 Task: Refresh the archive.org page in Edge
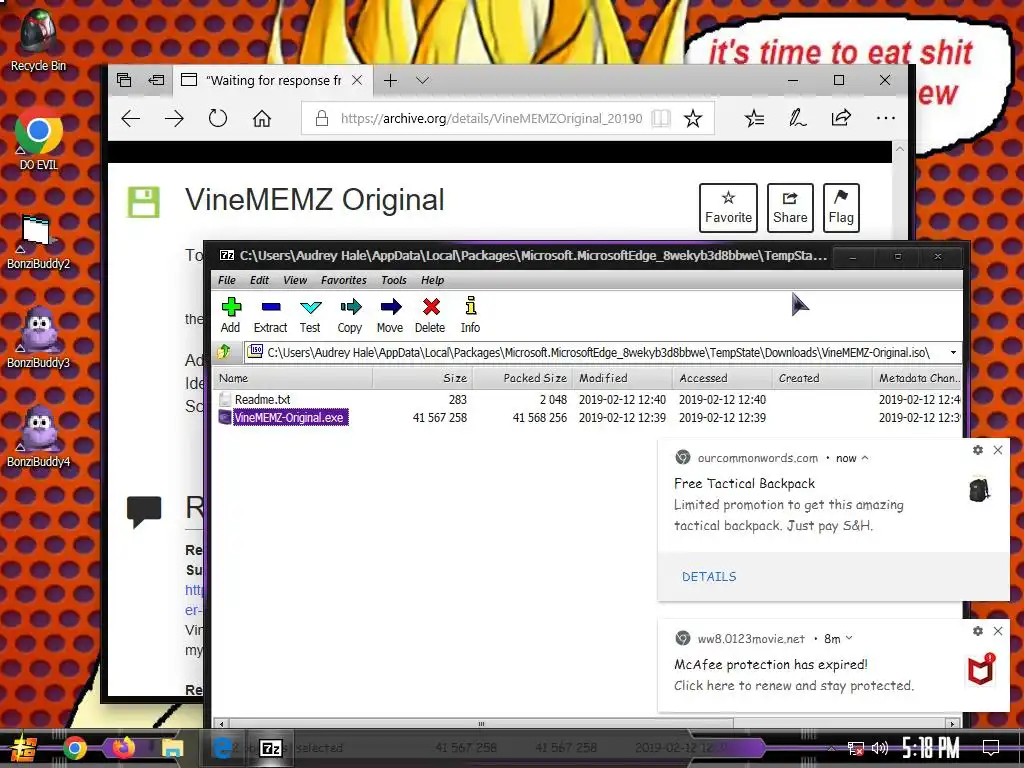(x=217, y=118)
